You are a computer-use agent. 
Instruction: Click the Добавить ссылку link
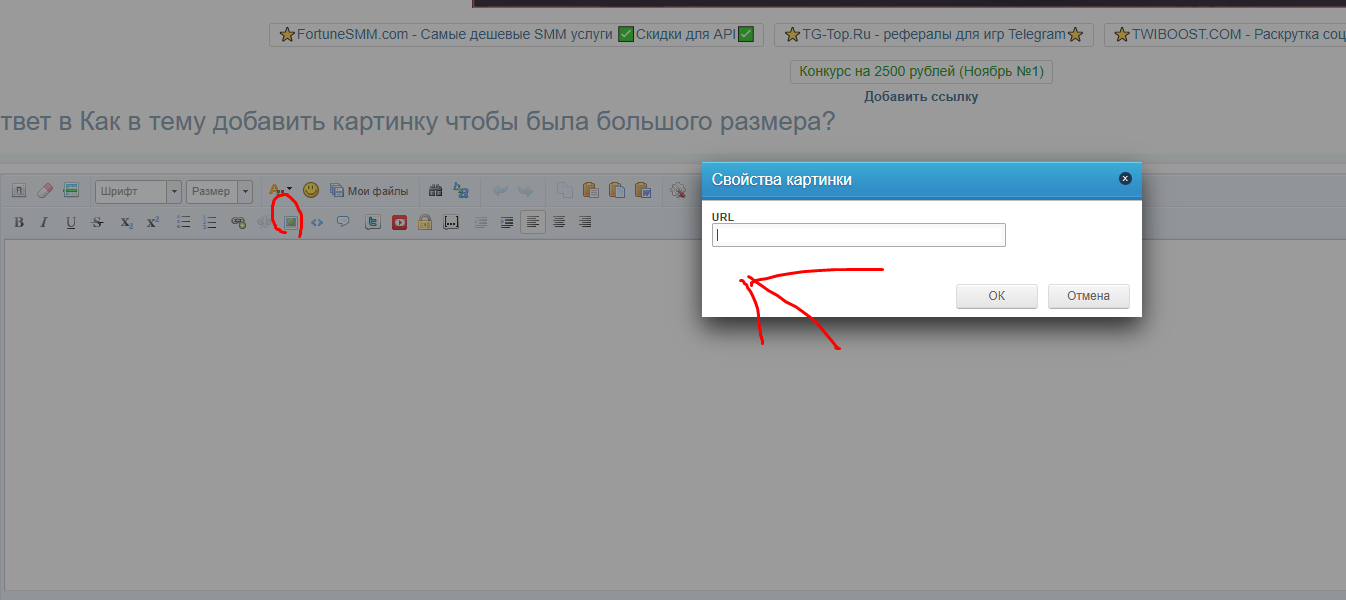coord(921,97)
